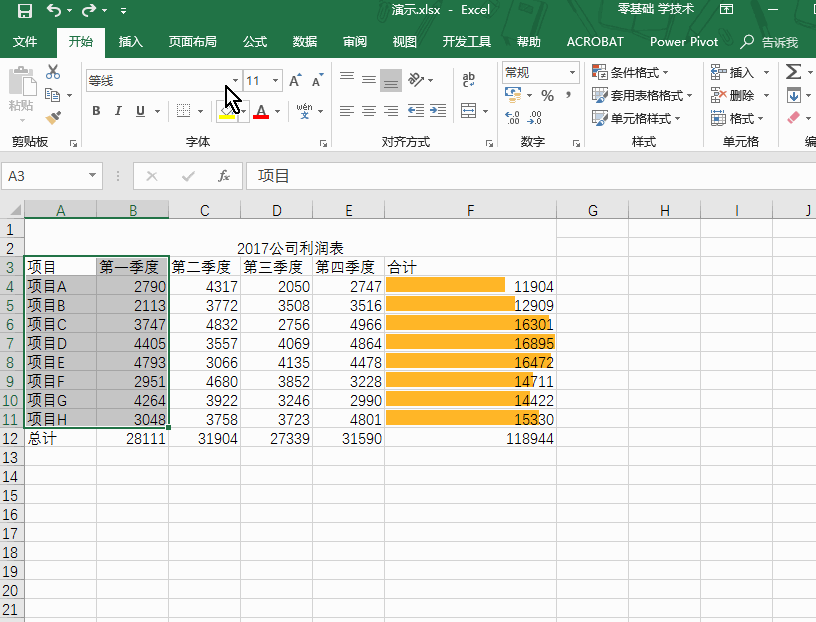Increase font size with the larger A
Image resolution: width=816 pixels, height=622 pixels.
(295, 80)
